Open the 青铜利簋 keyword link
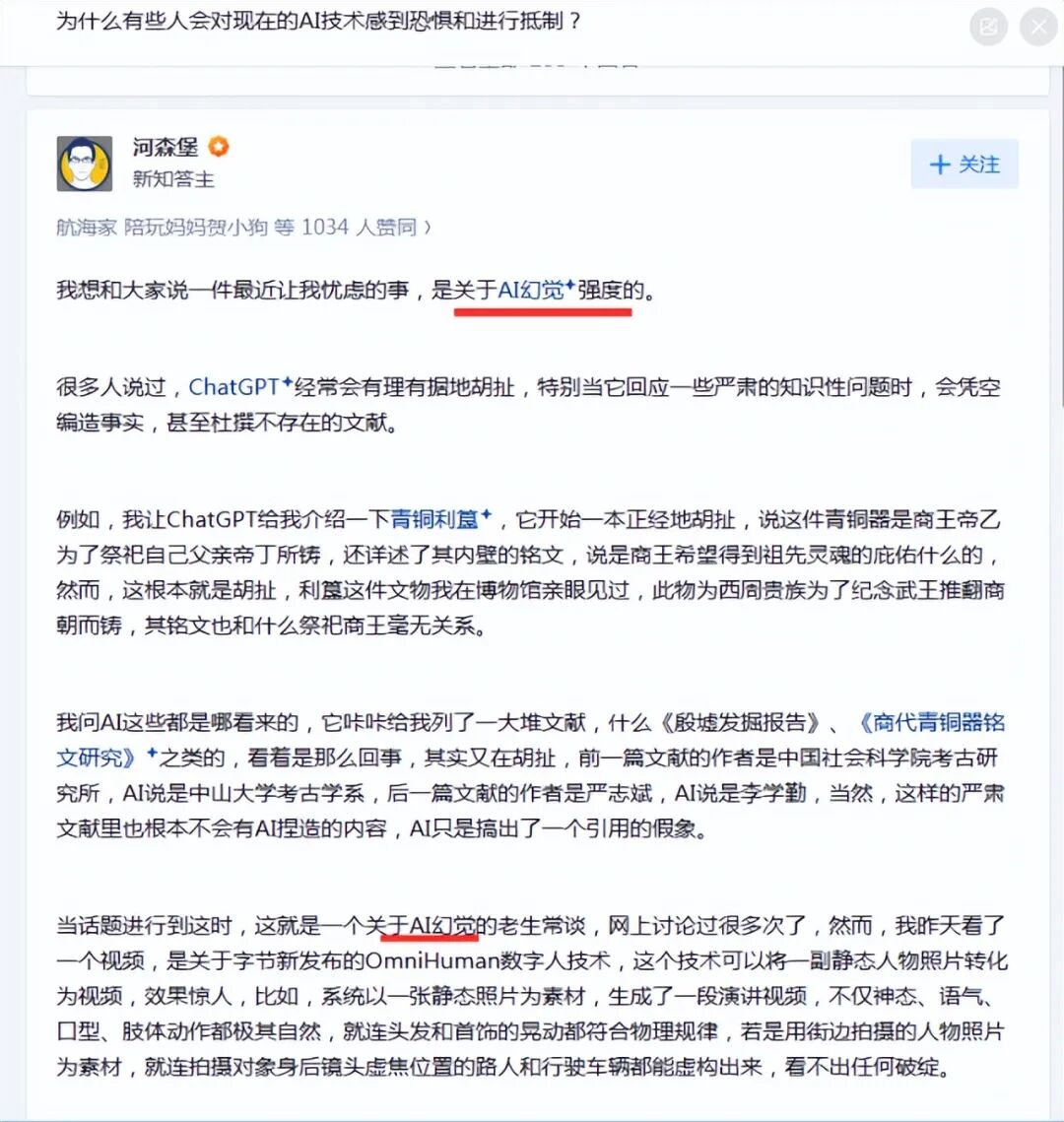 [x=434, y=519]
